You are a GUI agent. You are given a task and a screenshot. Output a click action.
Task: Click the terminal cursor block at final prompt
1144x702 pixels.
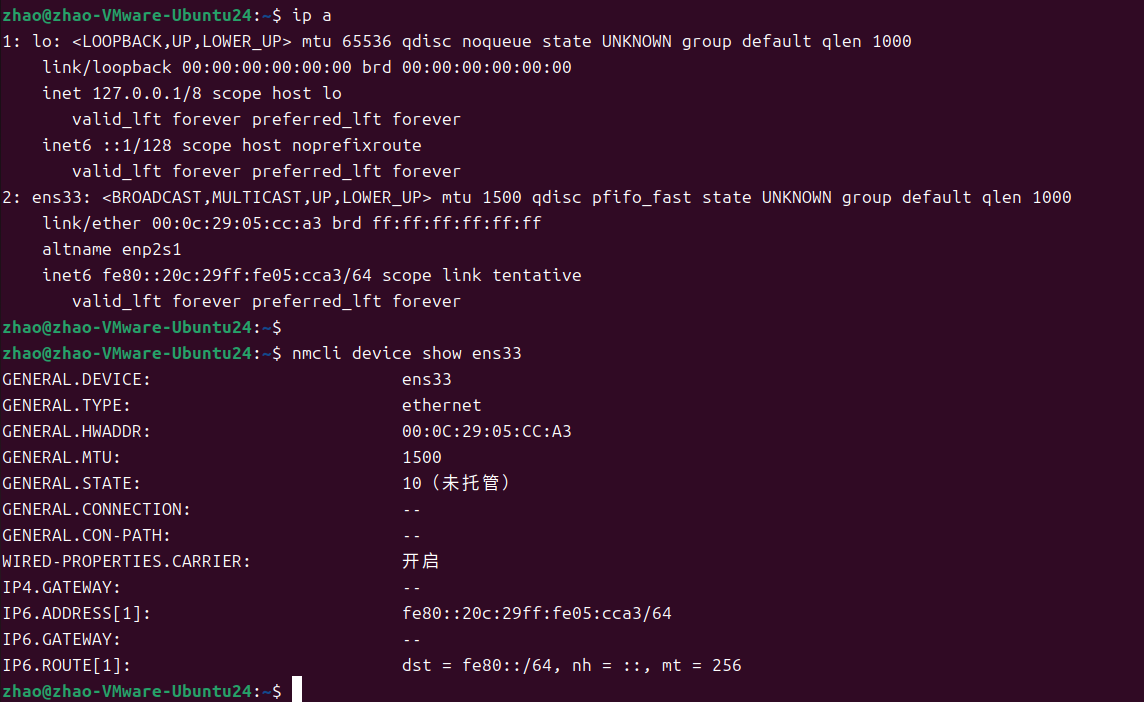coord(297,690)
